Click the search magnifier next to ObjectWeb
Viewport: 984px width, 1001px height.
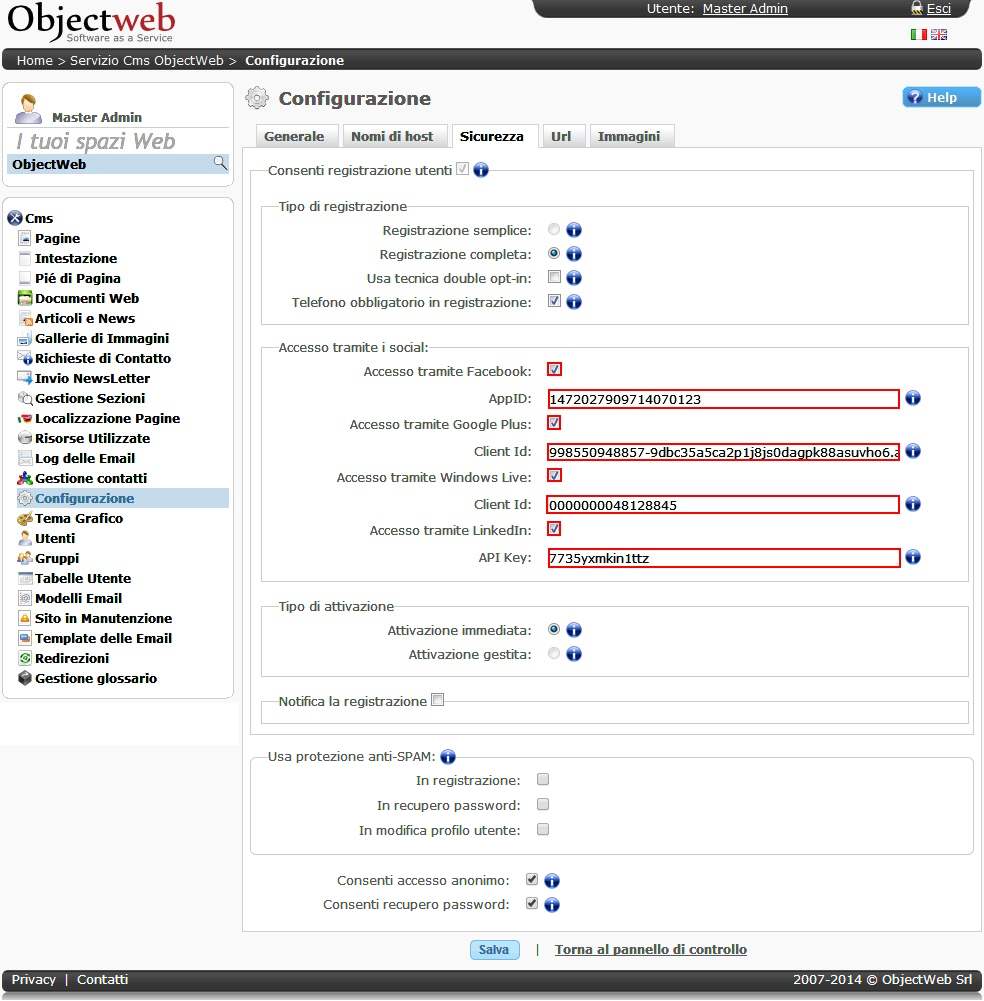pyautogui.click(x=220, y=163)
